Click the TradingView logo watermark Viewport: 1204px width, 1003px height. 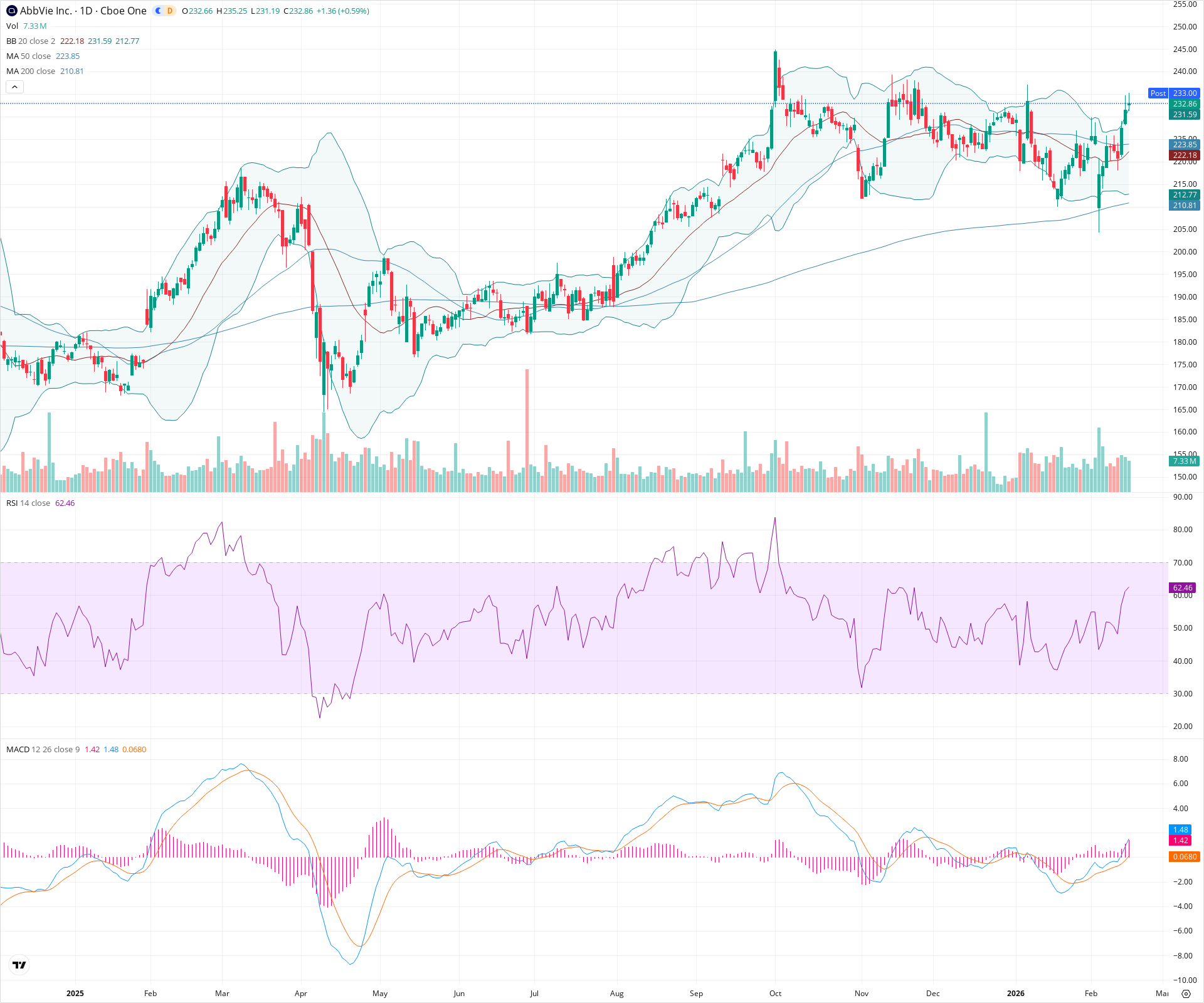coord(19,965)
